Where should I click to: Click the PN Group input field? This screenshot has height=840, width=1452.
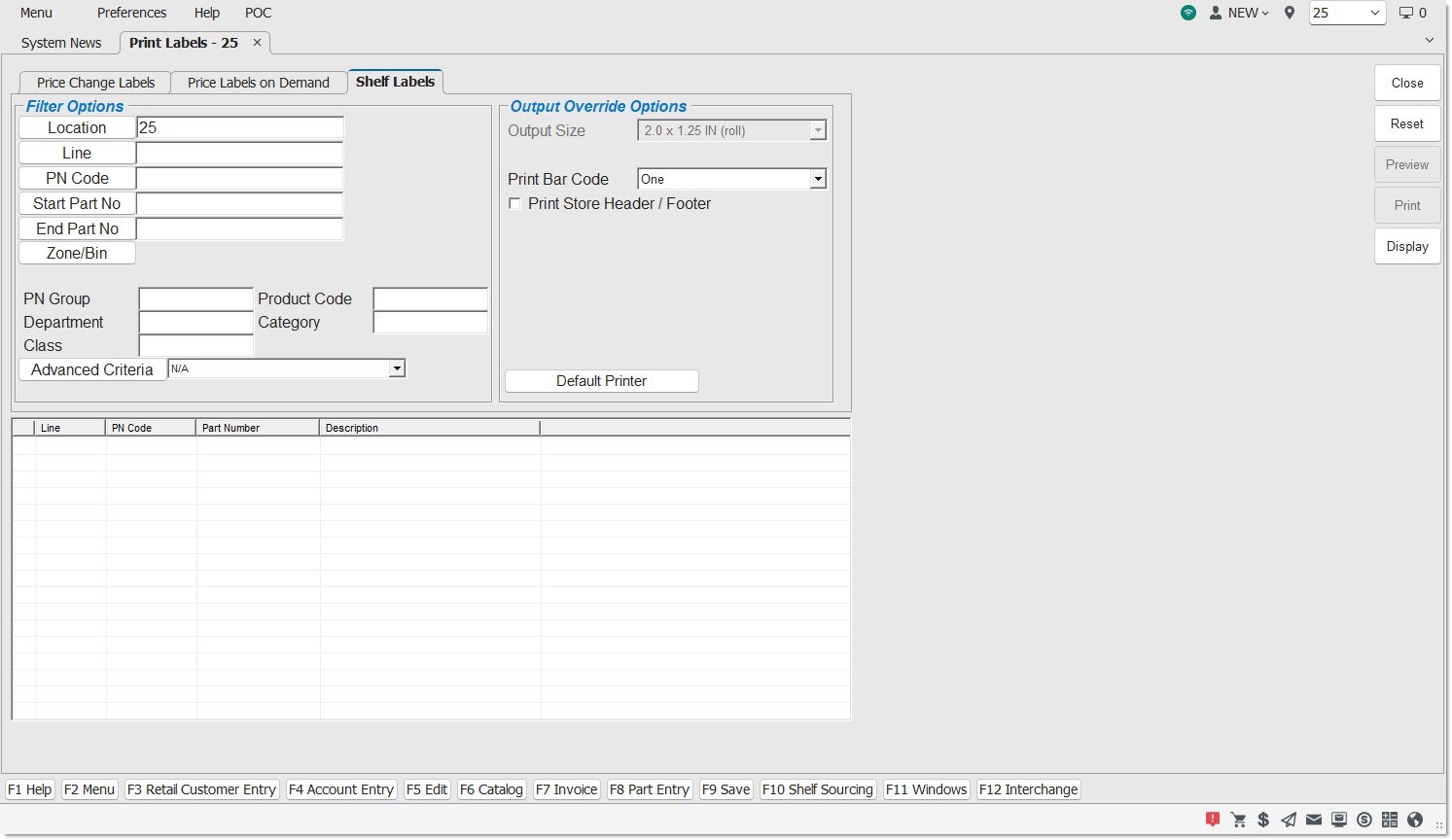(195, 298)
